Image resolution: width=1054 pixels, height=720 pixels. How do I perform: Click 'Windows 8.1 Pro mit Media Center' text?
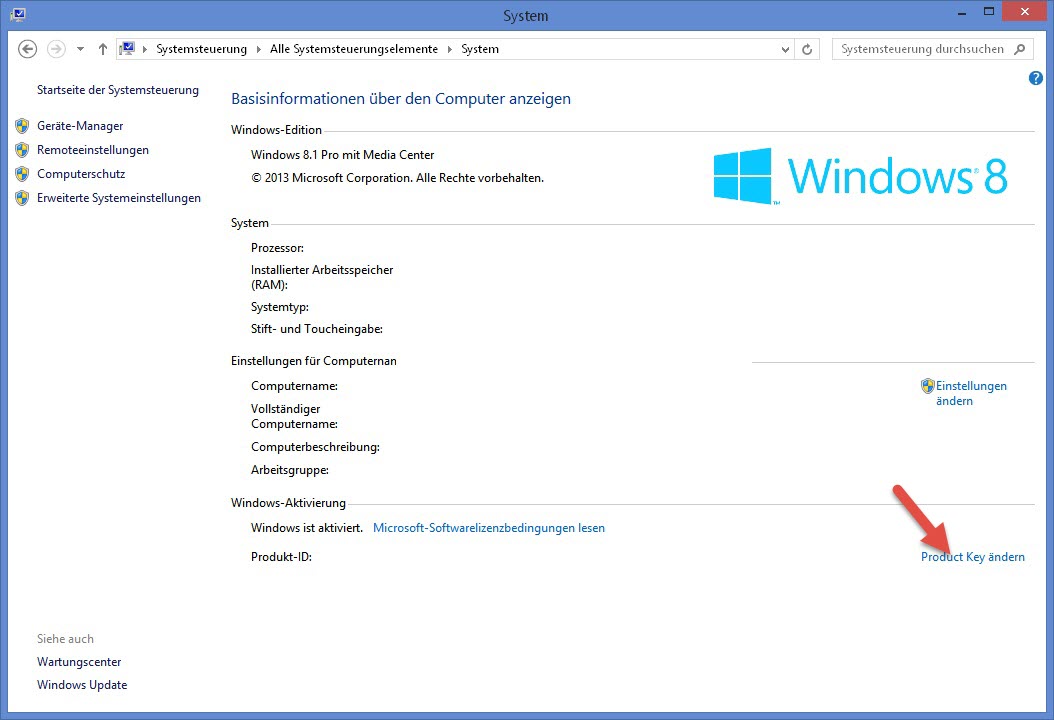[342, 155]
